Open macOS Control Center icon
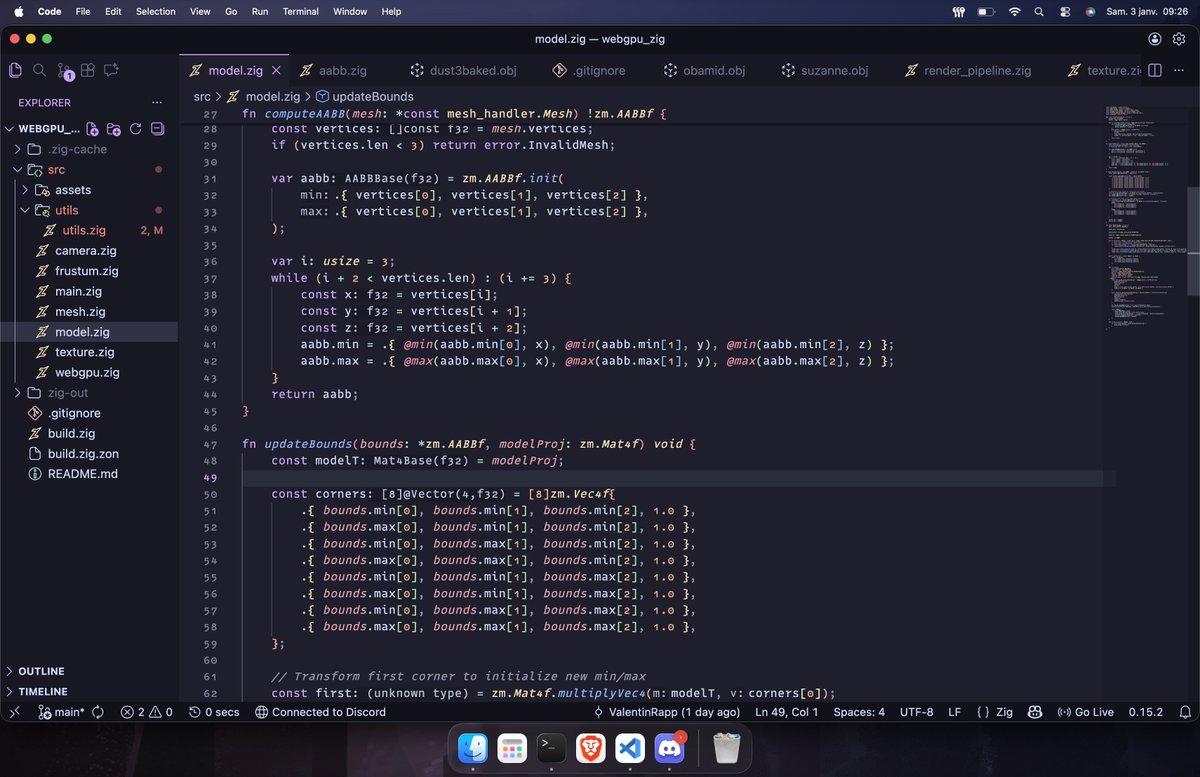1200x777 pixels. point(1065,11)
